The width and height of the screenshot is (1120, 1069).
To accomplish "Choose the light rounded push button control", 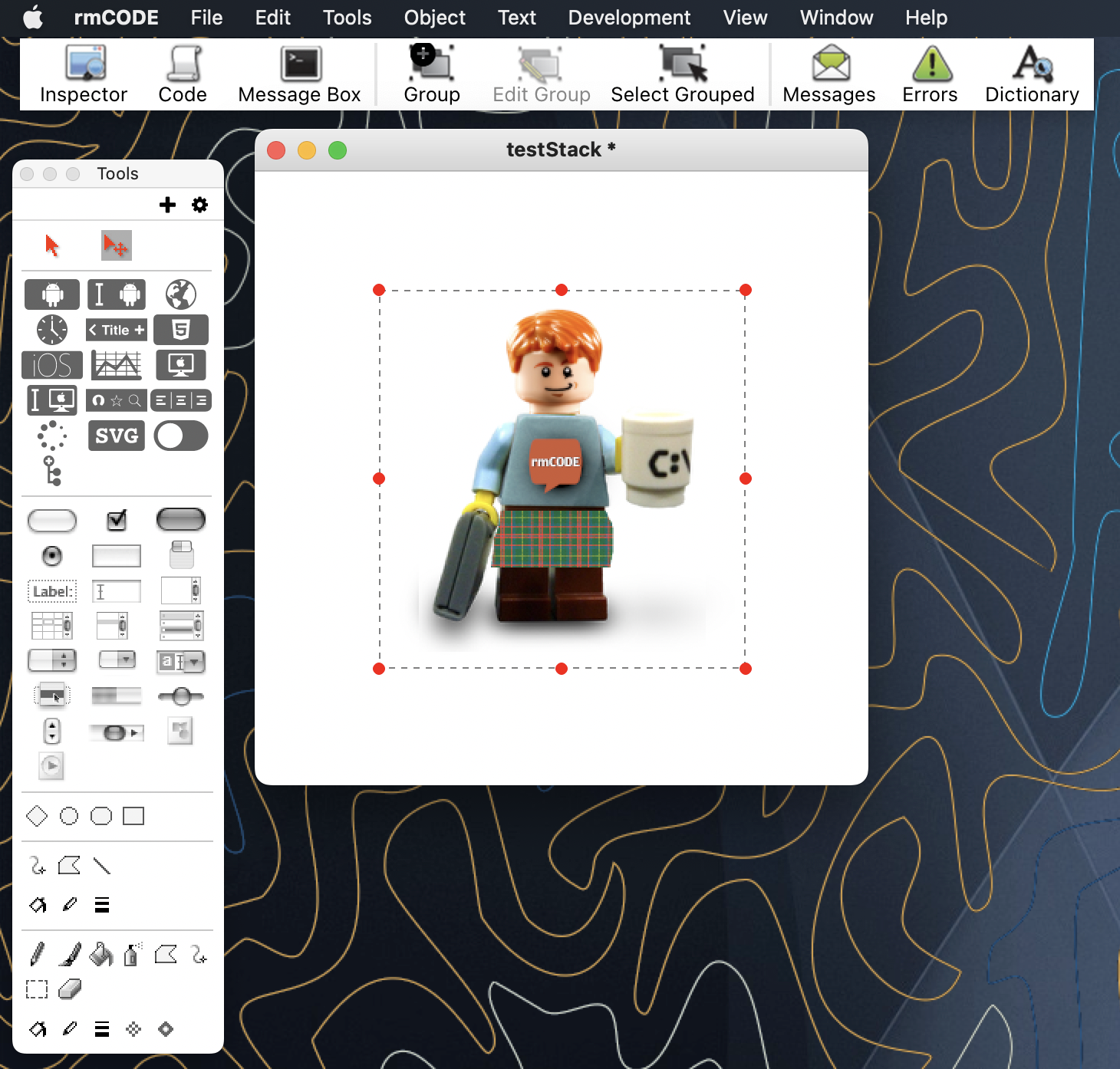I will (x=52, y=521).
